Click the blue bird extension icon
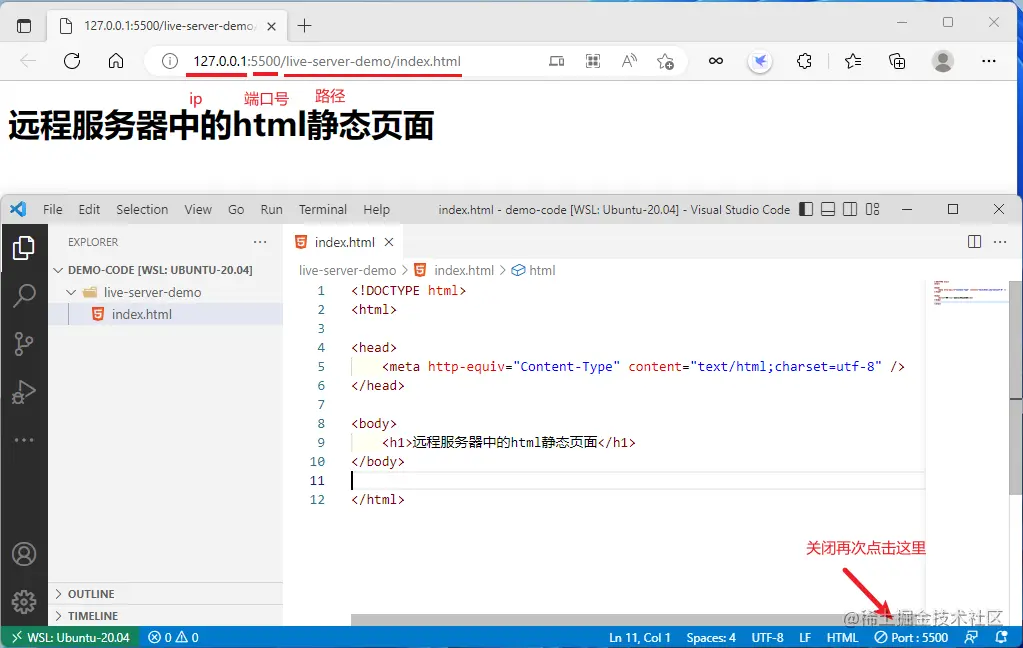Viewport: 1023px width, 648px height. pos(760,61)
